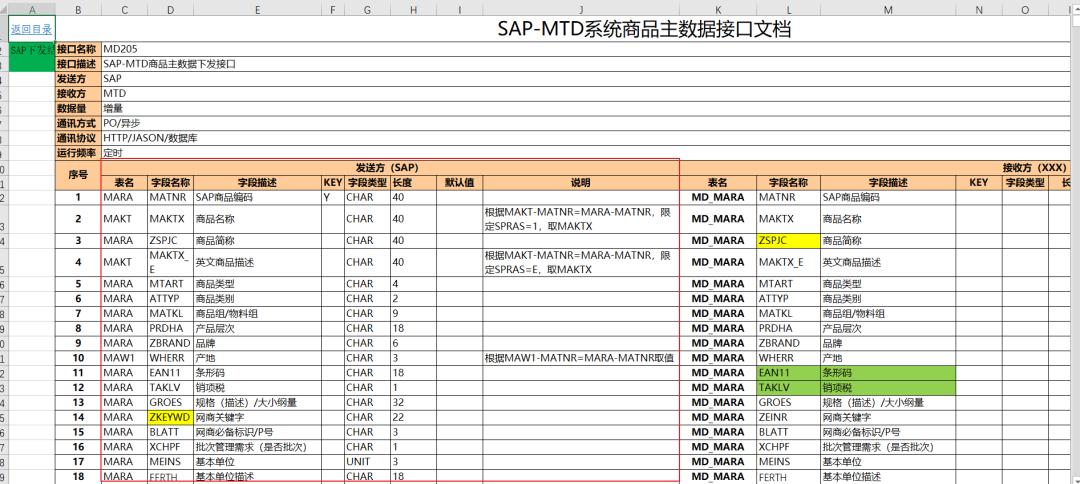Click the sender MTART field cell
The width and height of the screenshot is (1080, 484).
click(x=170, y=284)
